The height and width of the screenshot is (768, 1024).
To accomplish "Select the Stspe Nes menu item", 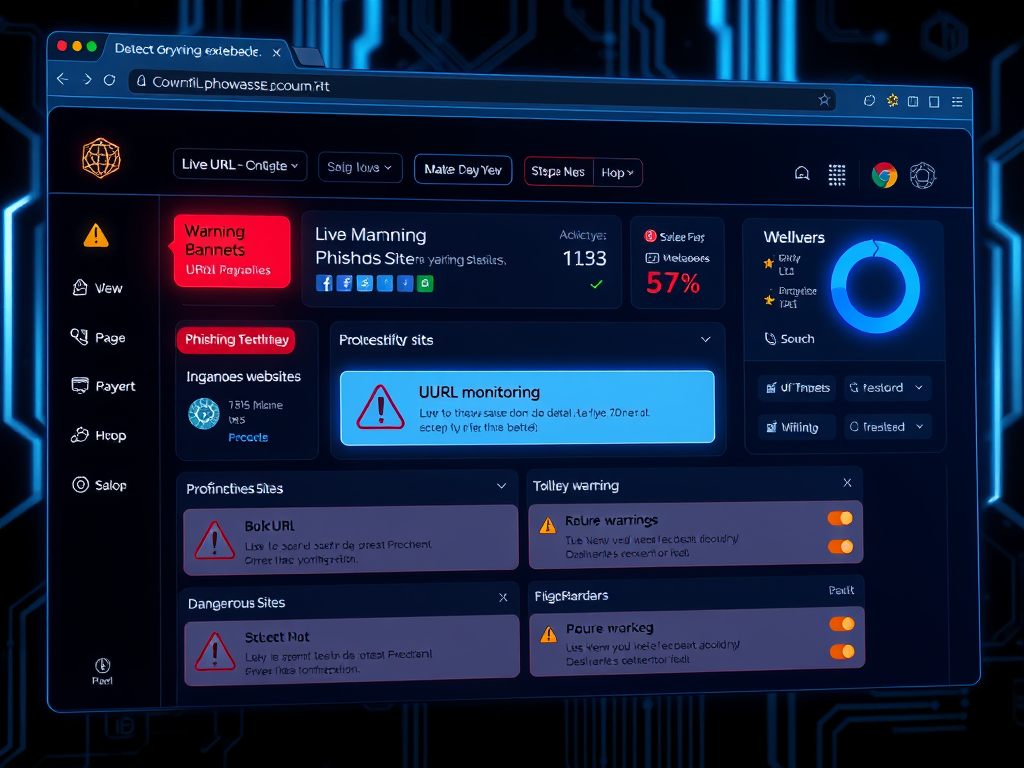I will [x=558, y=172].
